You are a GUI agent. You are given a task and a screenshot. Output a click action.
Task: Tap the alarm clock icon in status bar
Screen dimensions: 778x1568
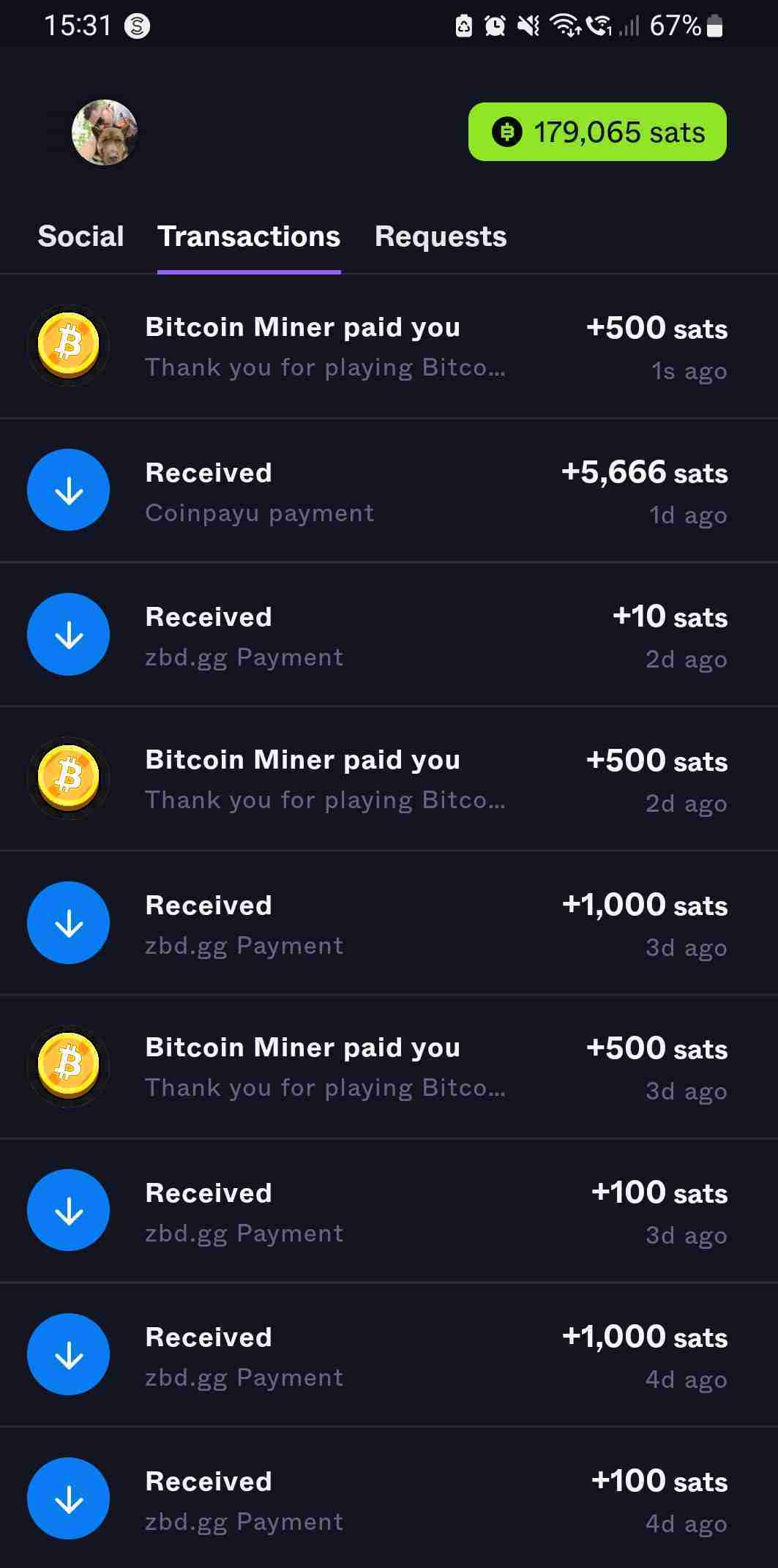click(x=495, y=26)
